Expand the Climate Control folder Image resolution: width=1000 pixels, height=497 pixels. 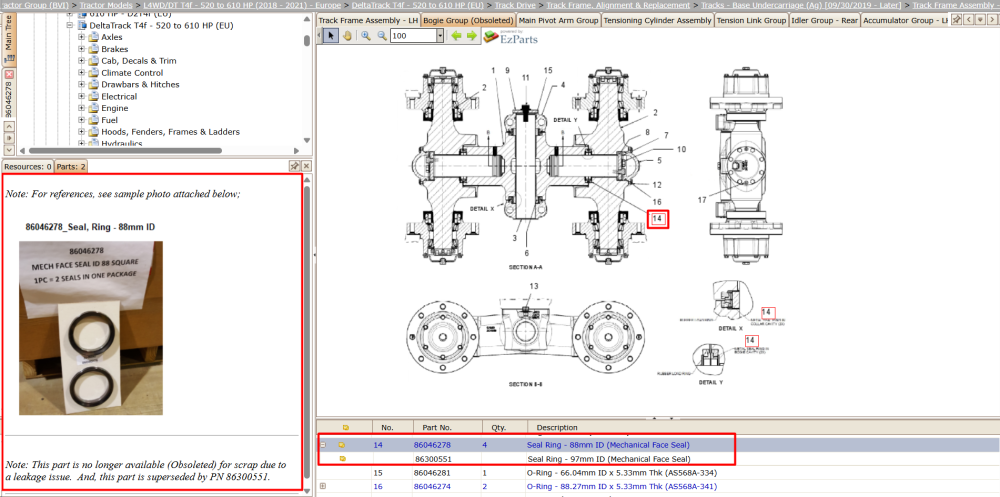coord(82,73)
